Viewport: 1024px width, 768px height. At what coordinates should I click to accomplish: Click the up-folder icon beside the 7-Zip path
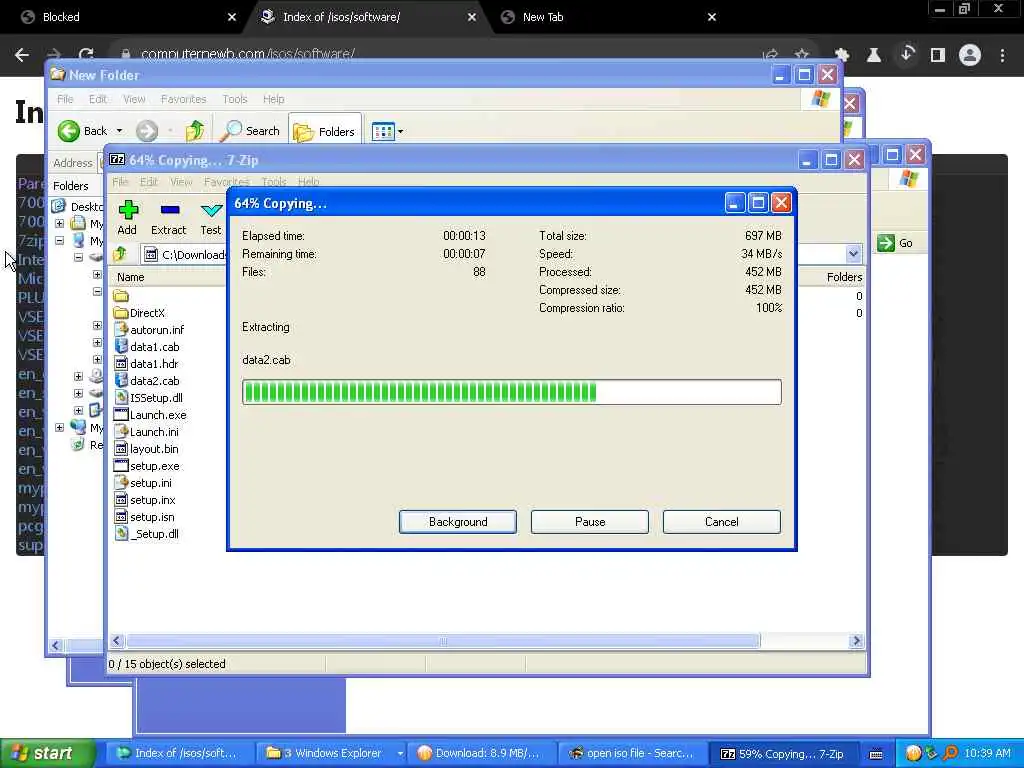click(x=120, y=254)
